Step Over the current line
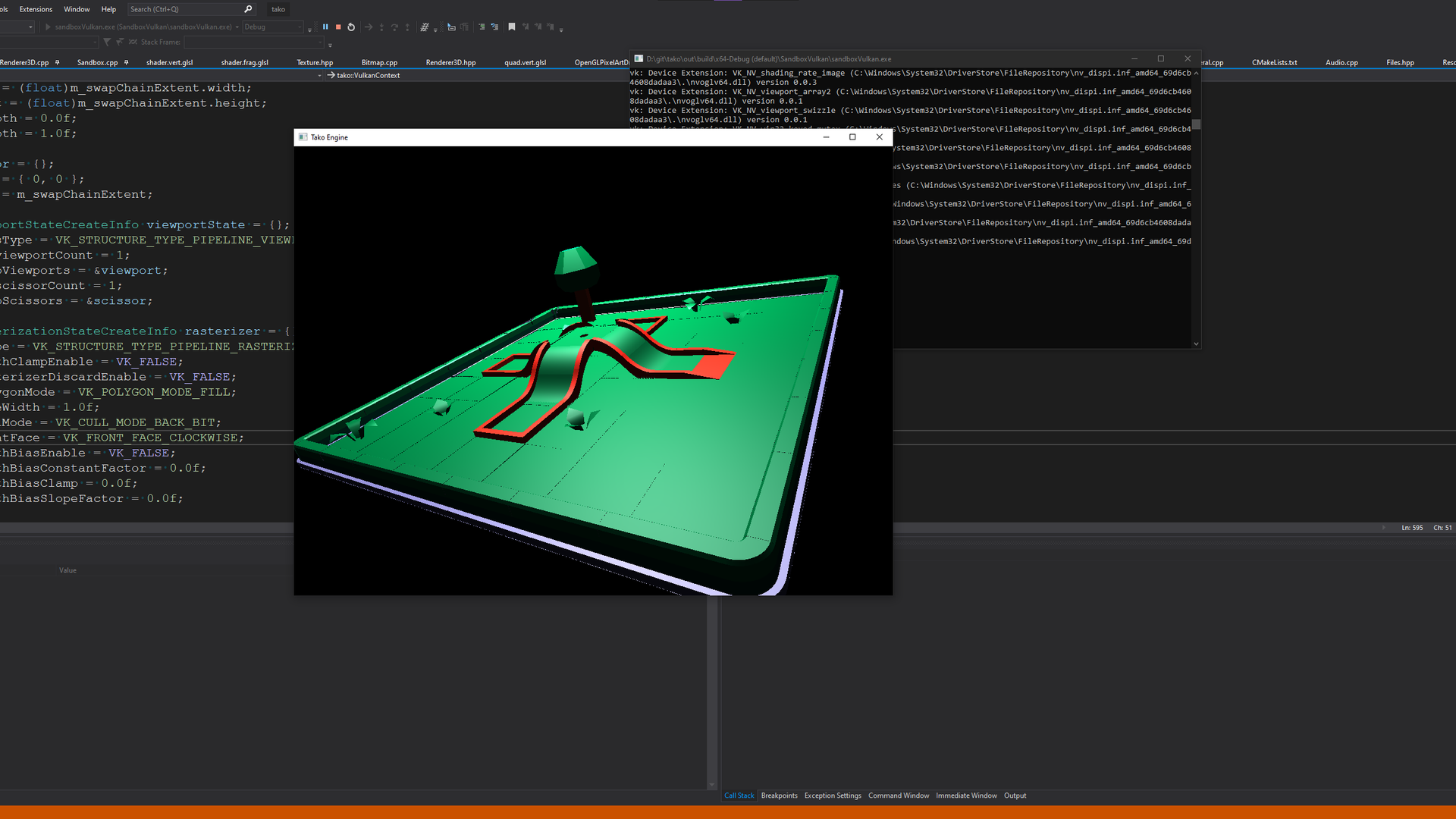 coord(394,27)
